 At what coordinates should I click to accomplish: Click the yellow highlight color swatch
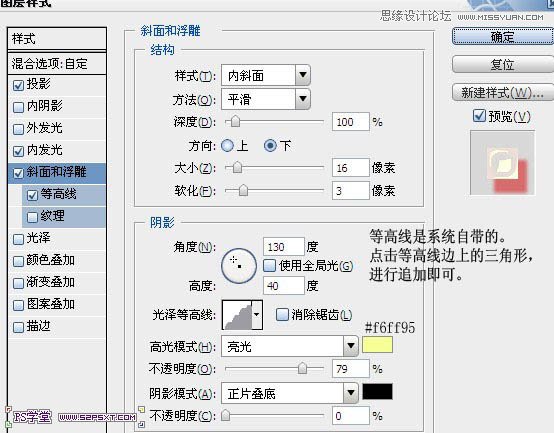pos(377,345)
